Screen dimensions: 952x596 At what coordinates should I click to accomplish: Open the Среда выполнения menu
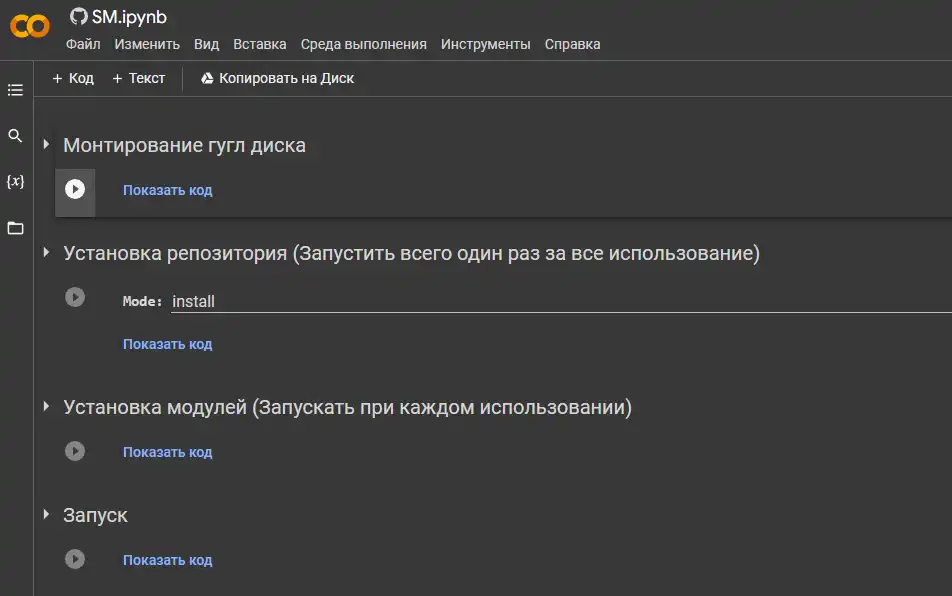[364, 44]
